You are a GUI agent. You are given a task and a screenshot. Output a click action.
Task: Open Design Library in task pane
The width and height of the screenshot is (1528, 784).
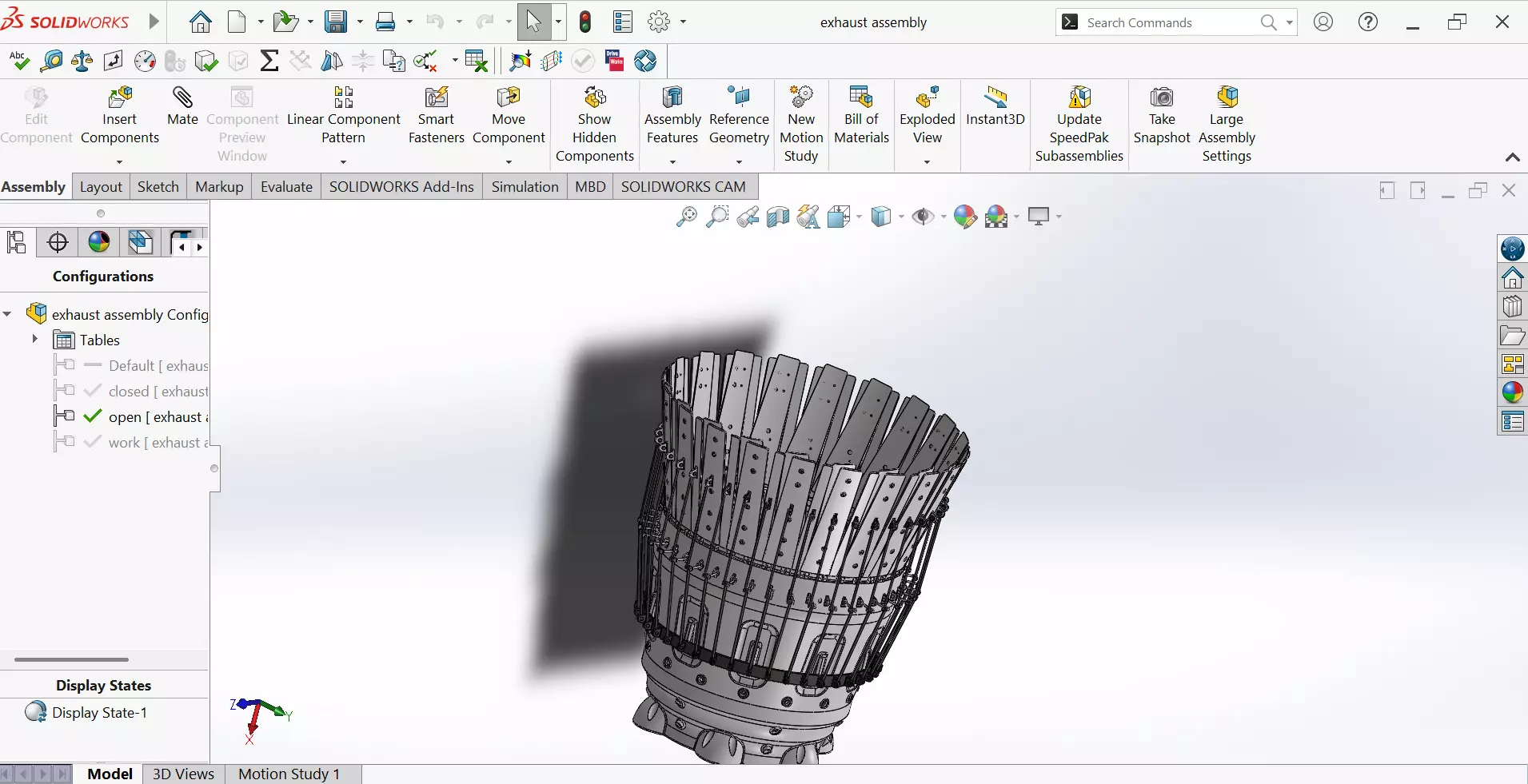pos(1512,307)
